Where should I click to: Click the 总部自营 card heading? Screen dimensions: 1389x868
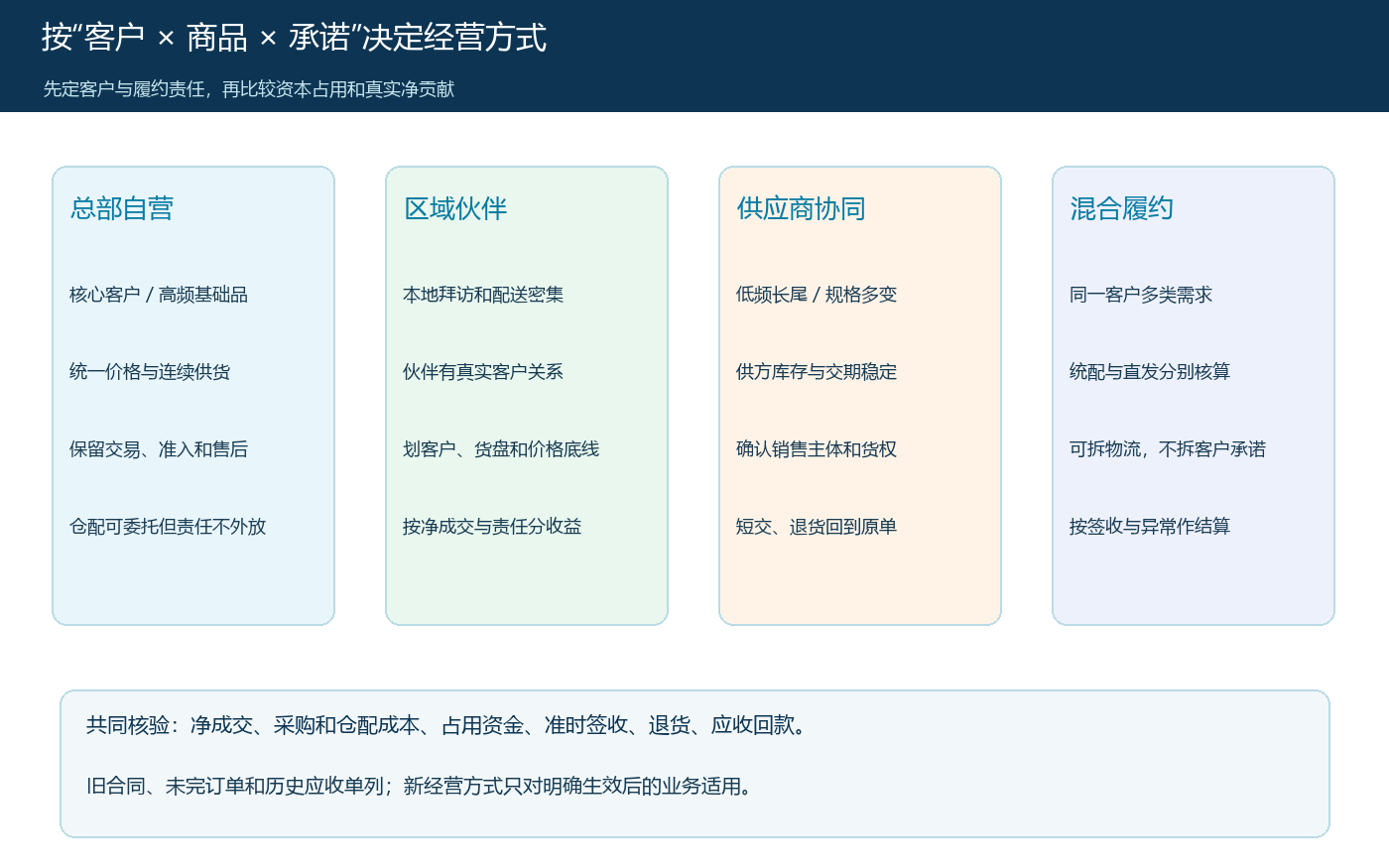click(x=122, y=208)
